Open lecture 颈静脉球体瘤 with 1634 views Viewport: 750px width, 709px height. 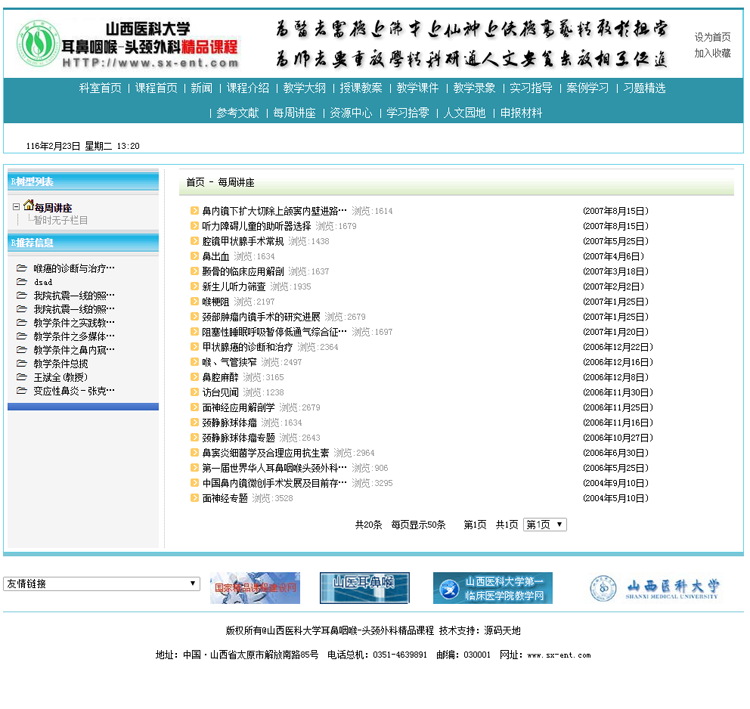229,422
